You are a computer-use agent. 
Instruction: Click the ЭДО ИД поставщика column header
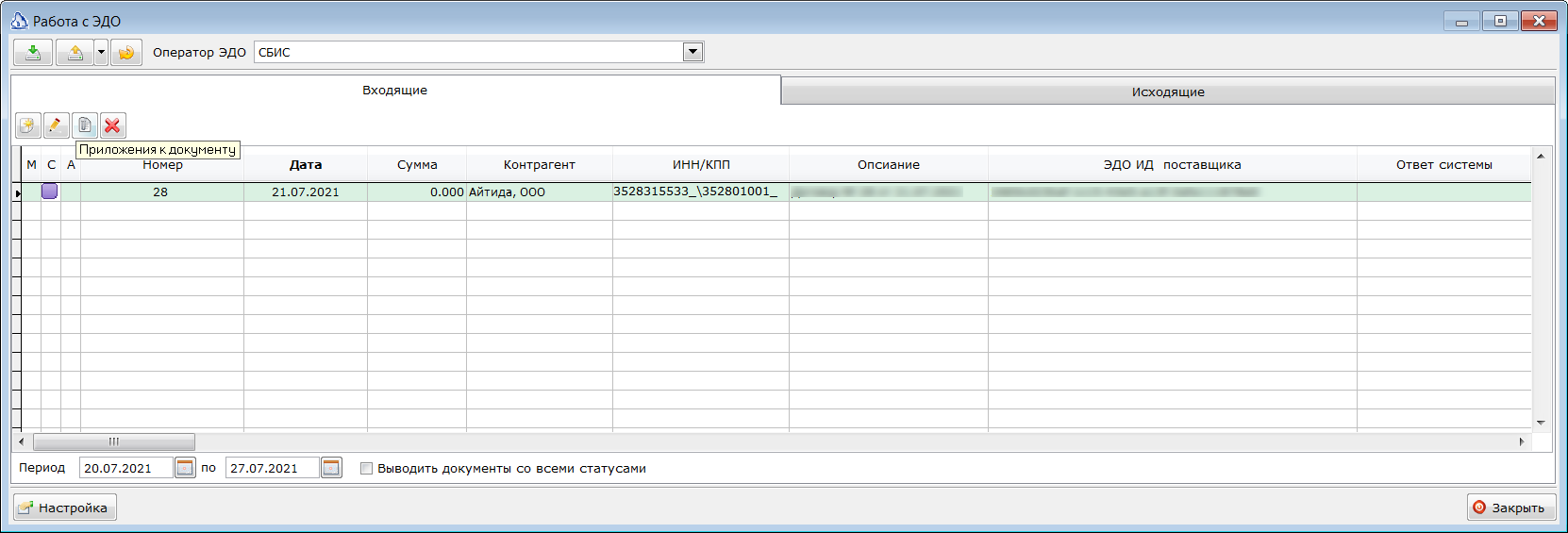pos(1173,165)
